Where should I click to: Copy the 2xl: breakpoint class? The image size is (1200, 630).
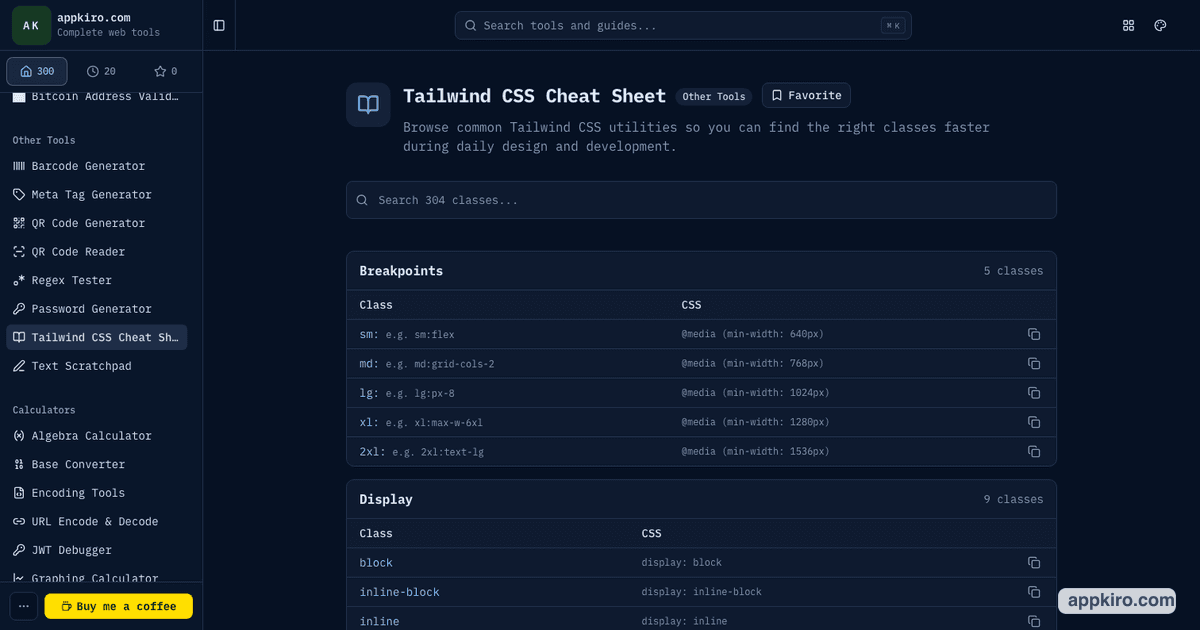tap(1034, 451)
